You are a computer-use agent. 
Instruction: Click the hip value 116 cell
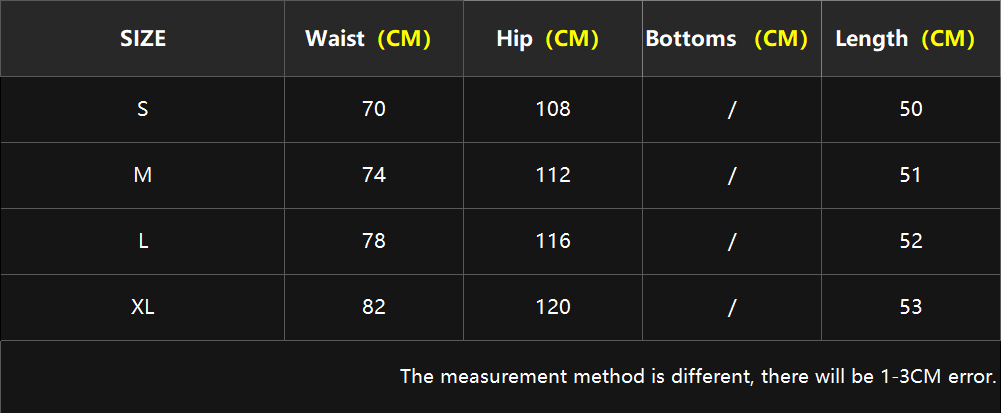[553, 241]
